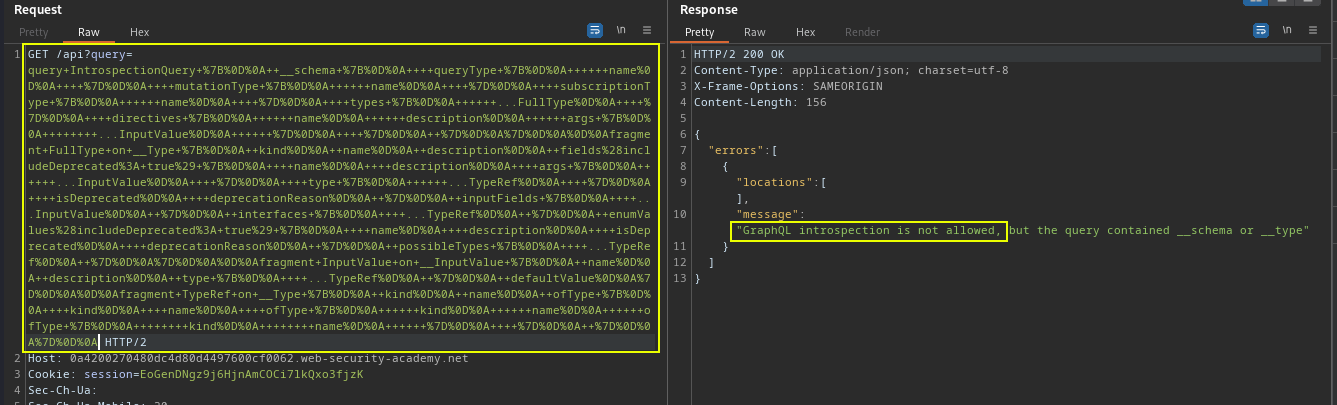Image resolution: width=1337 pixels, height=405 pixels.
Task: Open Response panel options menu
Action: pyautogui.click(x=1313, y=31)
